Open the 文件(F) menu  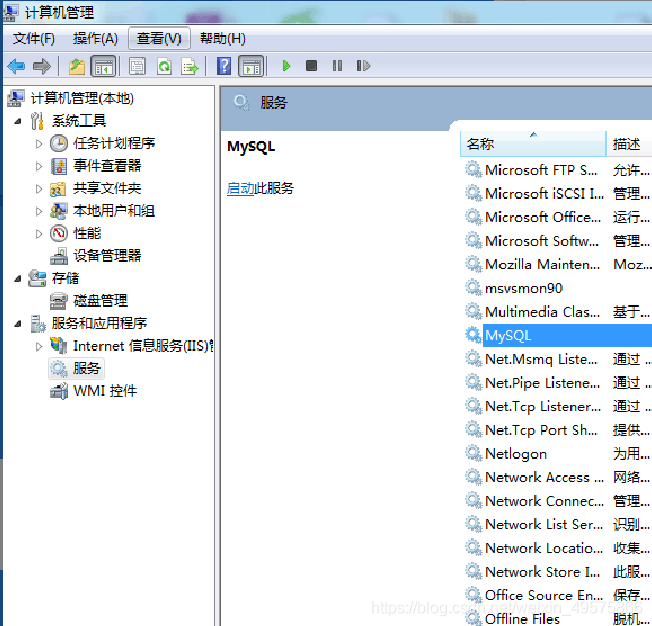(x=34, y=39)
